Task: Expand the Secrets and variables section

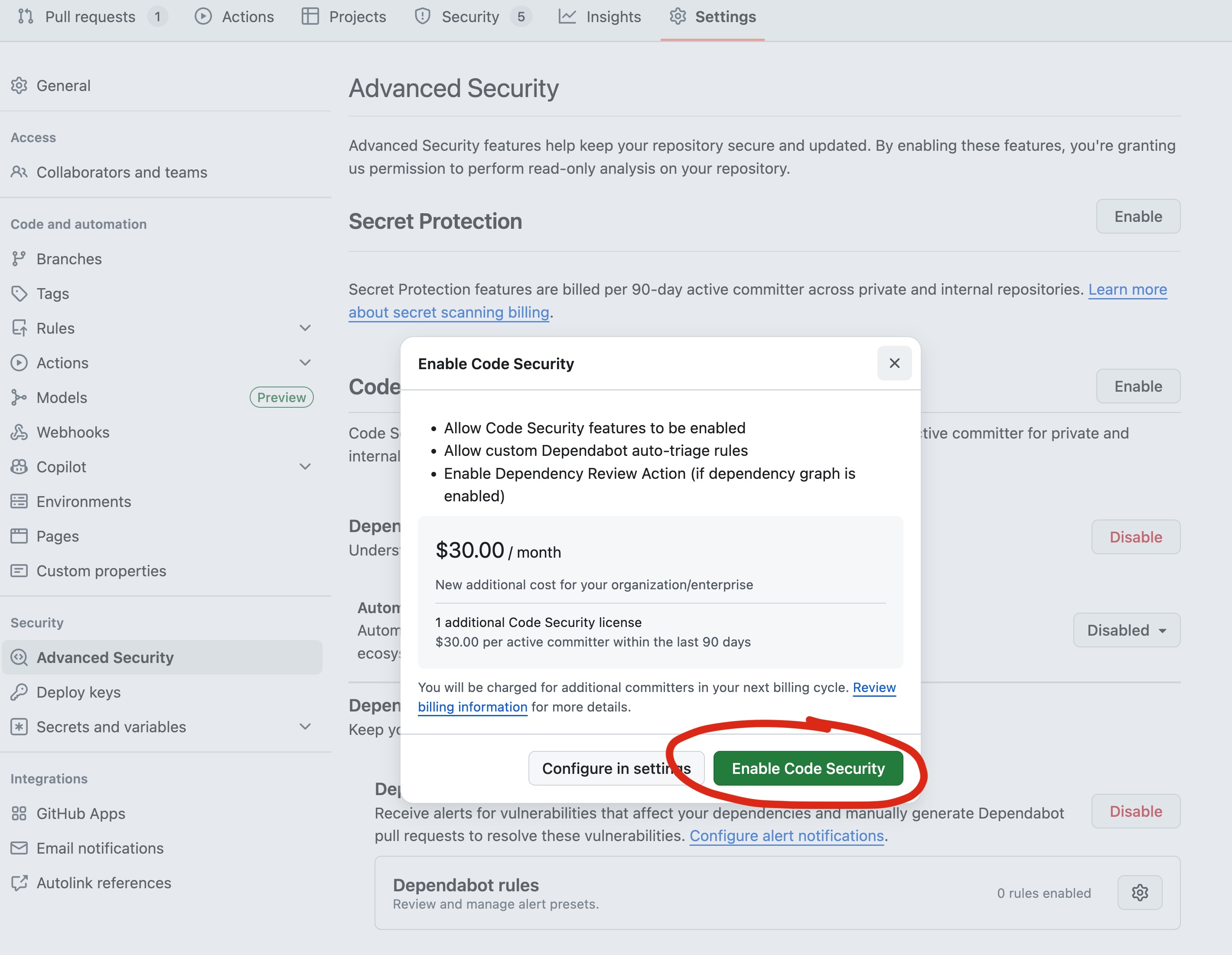Action: [x=305, y=727]
